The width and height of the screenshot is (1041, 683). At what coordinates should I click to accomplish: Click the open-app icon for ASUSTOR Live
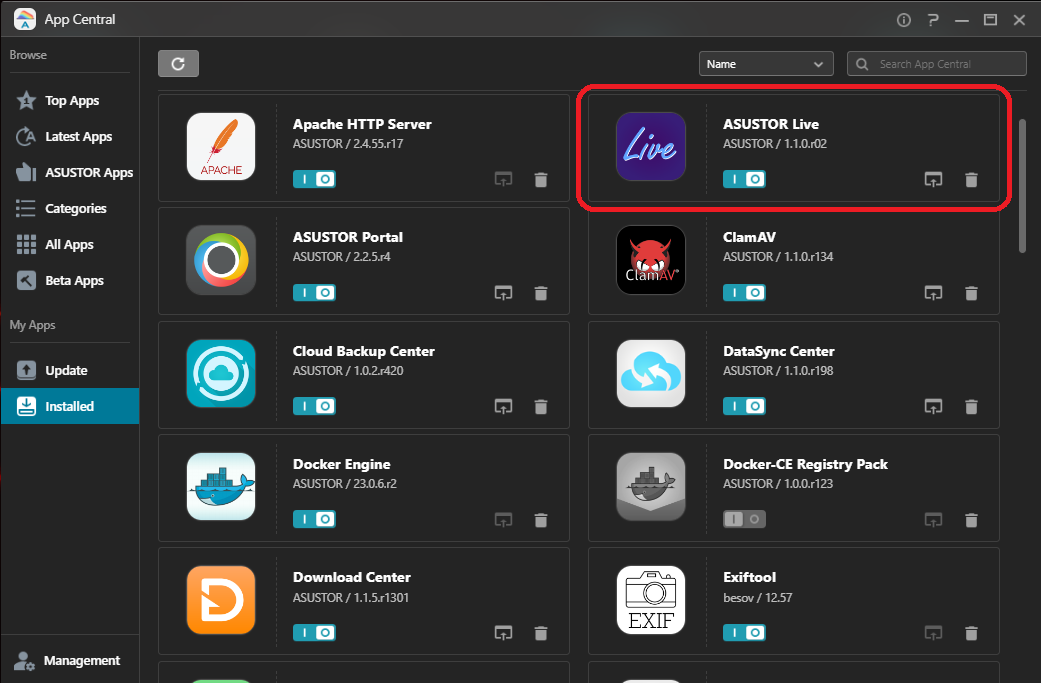point(933,179)
